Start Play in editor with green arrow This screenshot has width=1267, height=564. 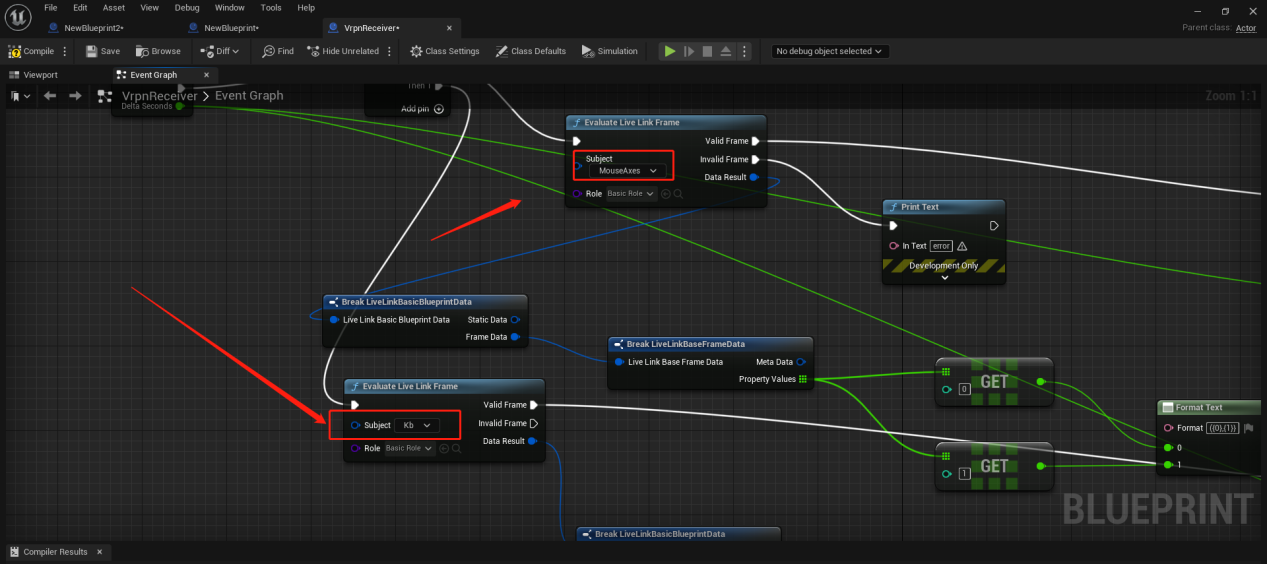coord(670,51)
